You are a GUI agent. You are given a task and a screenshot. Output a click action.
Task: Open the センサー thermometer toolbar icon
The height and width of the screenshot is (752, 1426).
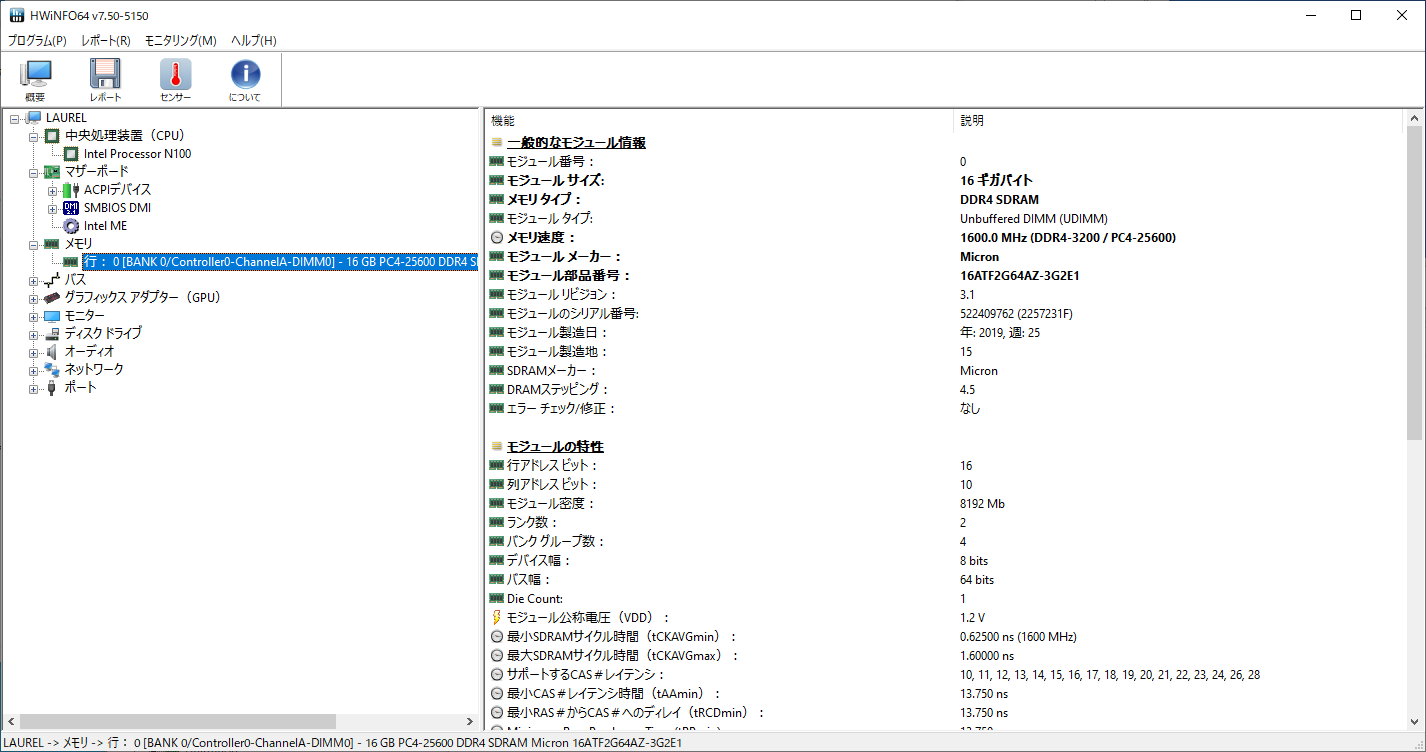point(175,80)
